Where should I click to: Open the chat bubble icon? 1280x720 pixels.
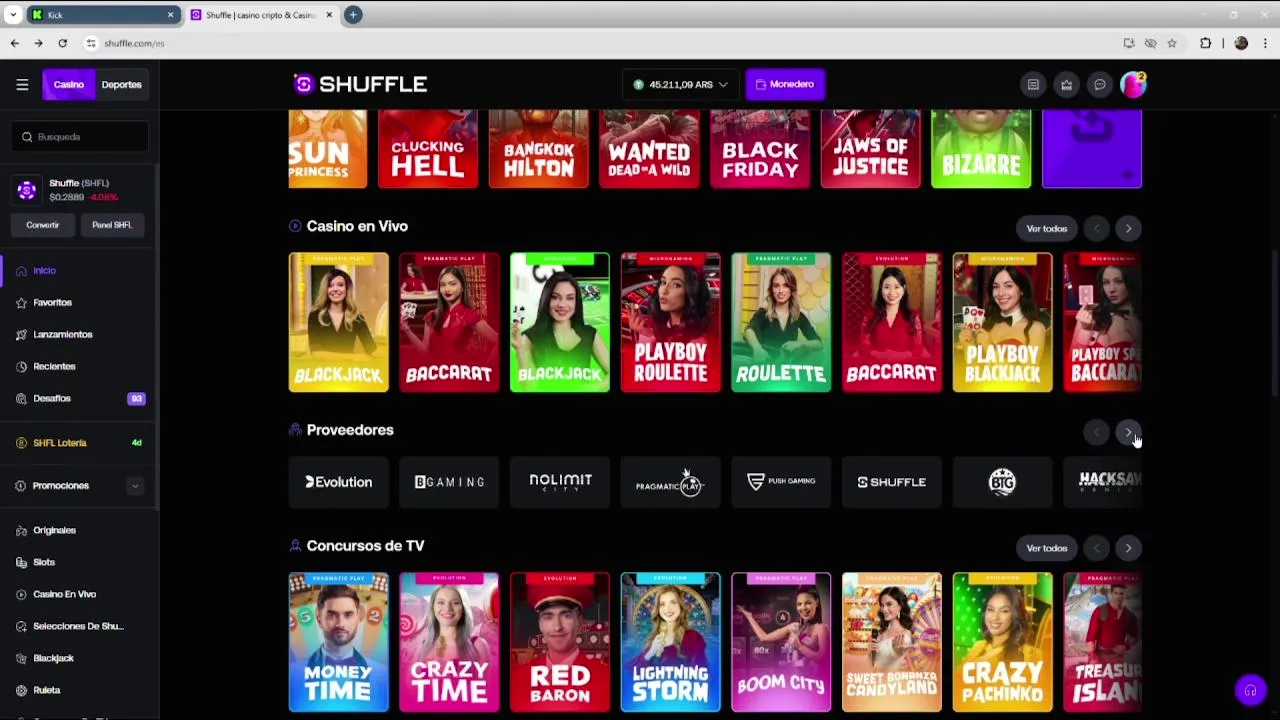pyautogui.click(x=1099, y=85)
